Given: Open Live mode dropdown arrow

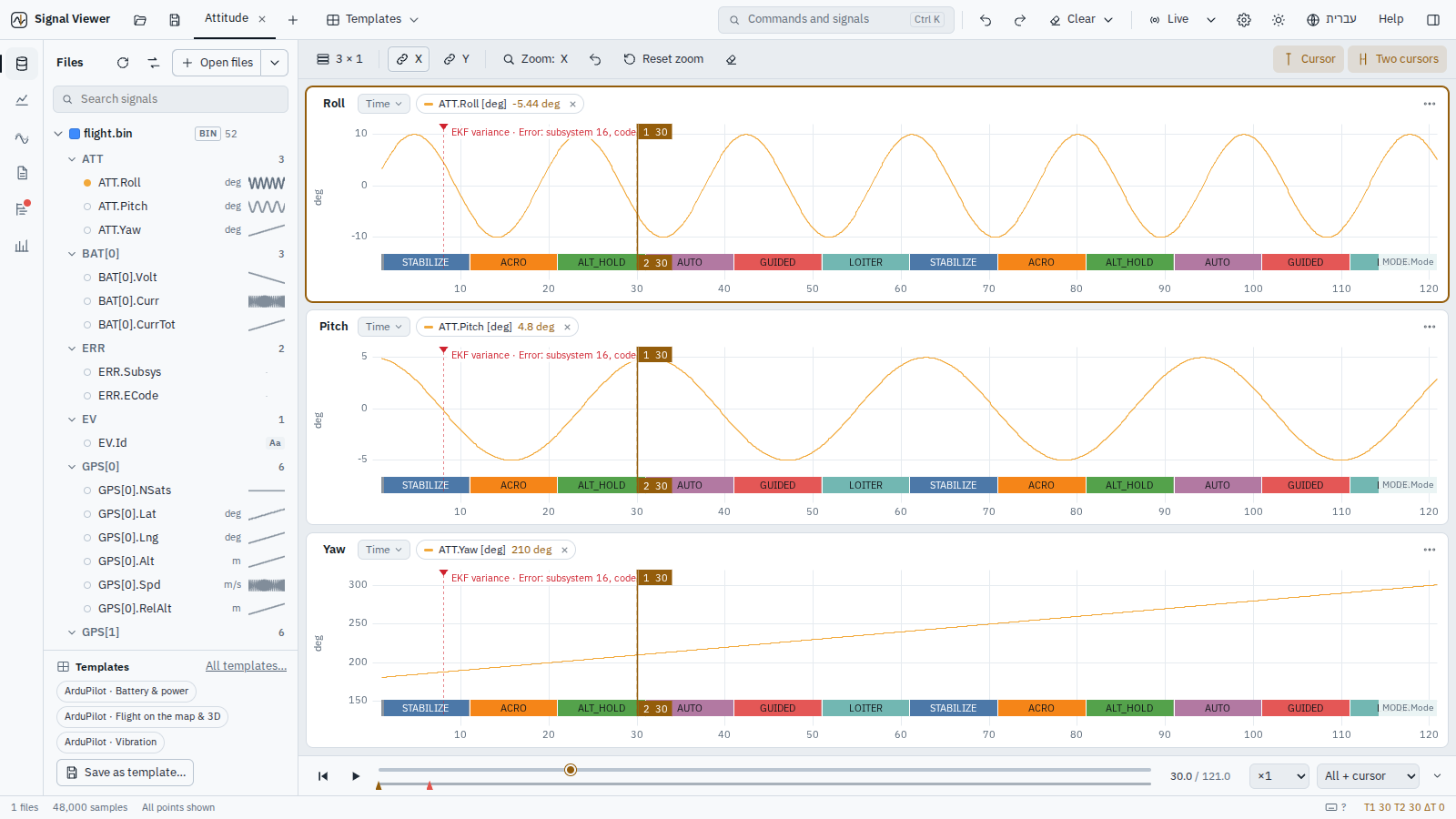Looking at the screenshot, I should pyautogui.click(x=1211, y=19).
